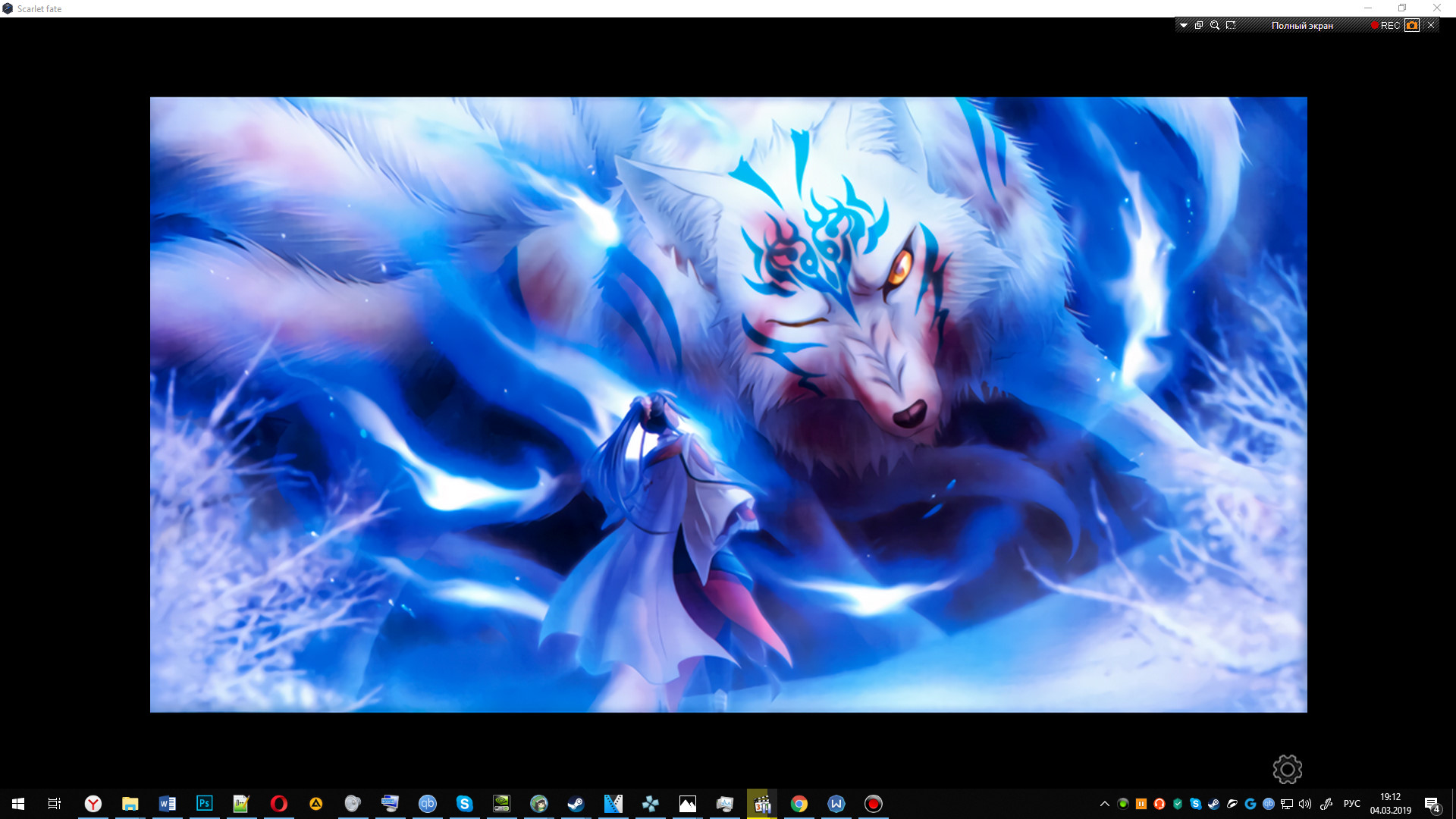Close the recorder toolbar with X

pyautogui.click(x=1431, y=25)
